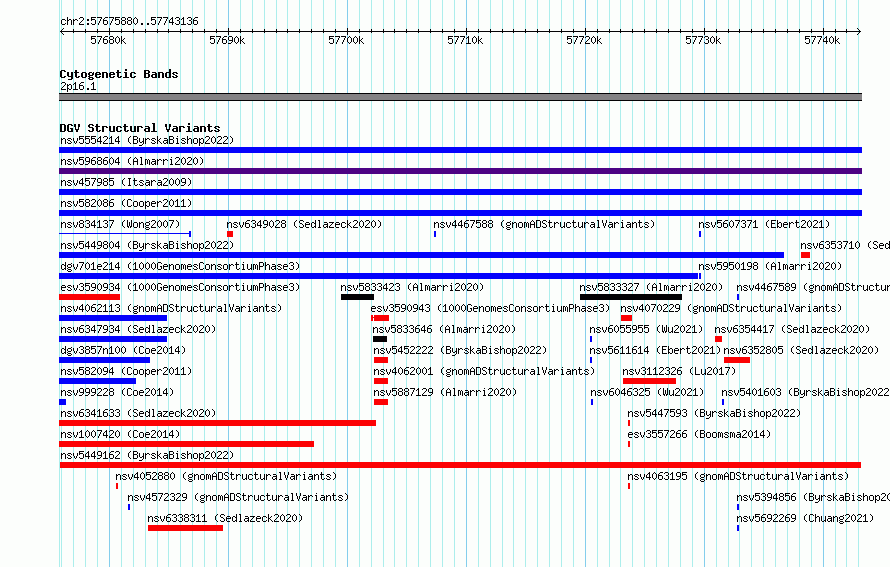
Task: Click the blue nsv582094 variant bar
Action: pos(98,381)
